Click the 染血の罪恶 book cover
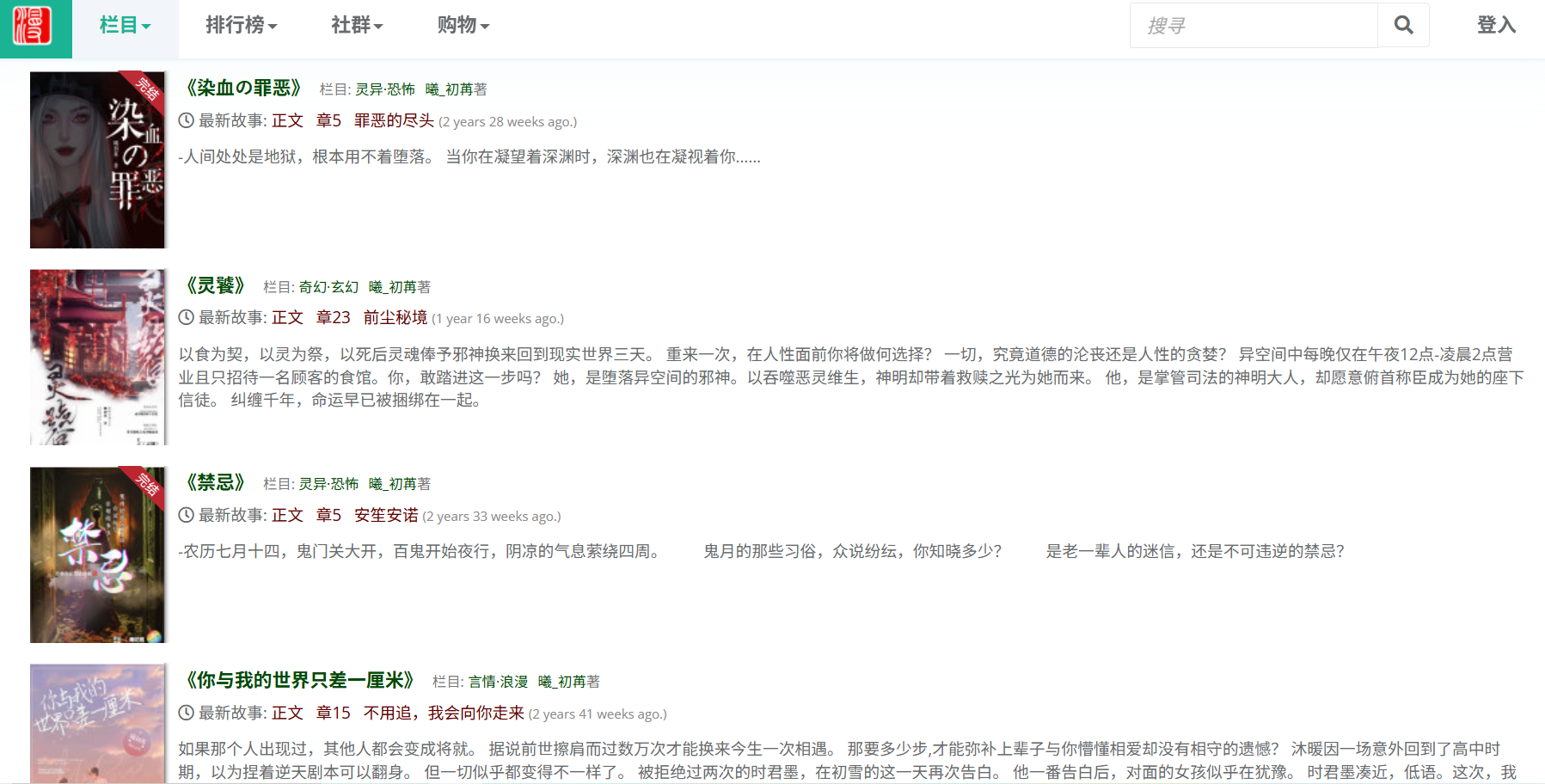 (97, 160)
